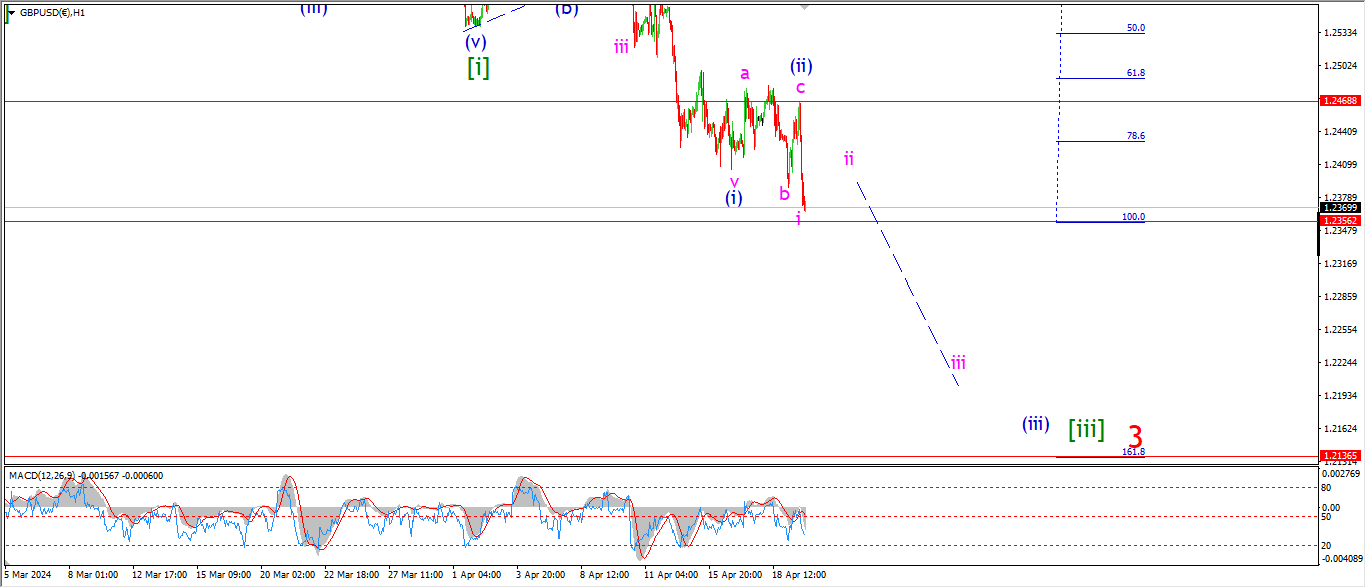Select the blue (ii) wave label
The image size is (1366, 588).
tap(801, 66)
